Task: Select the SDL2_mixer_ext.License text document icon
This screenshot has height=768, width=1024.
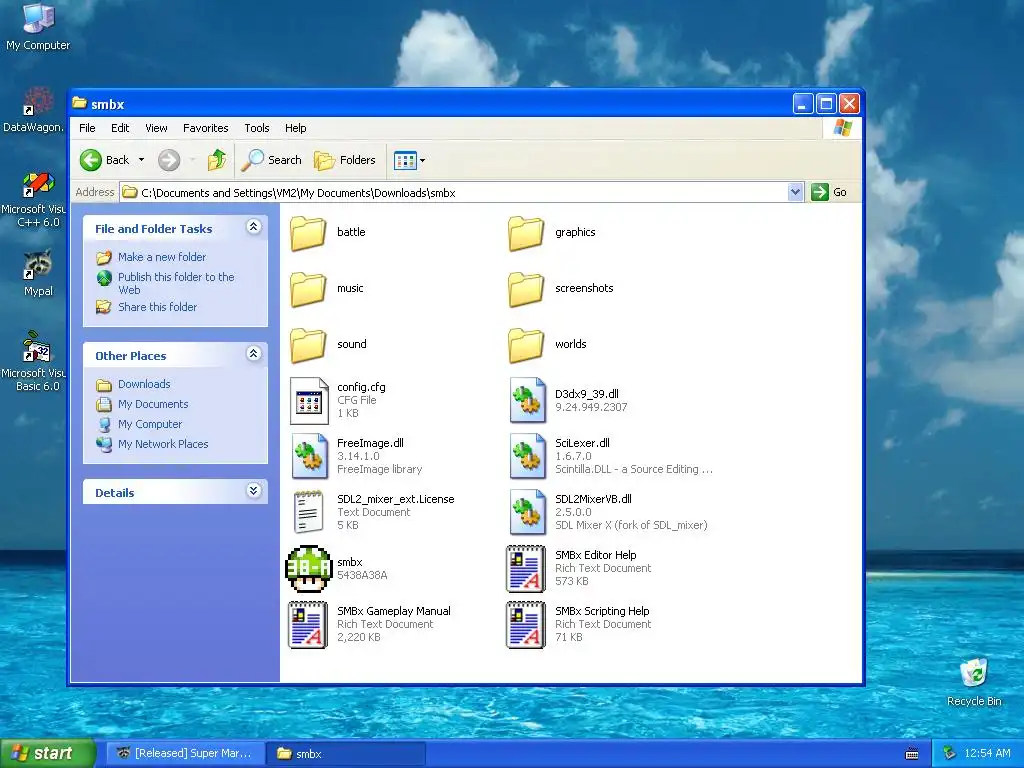Action: pyautogui.click(x=308, y=512)
